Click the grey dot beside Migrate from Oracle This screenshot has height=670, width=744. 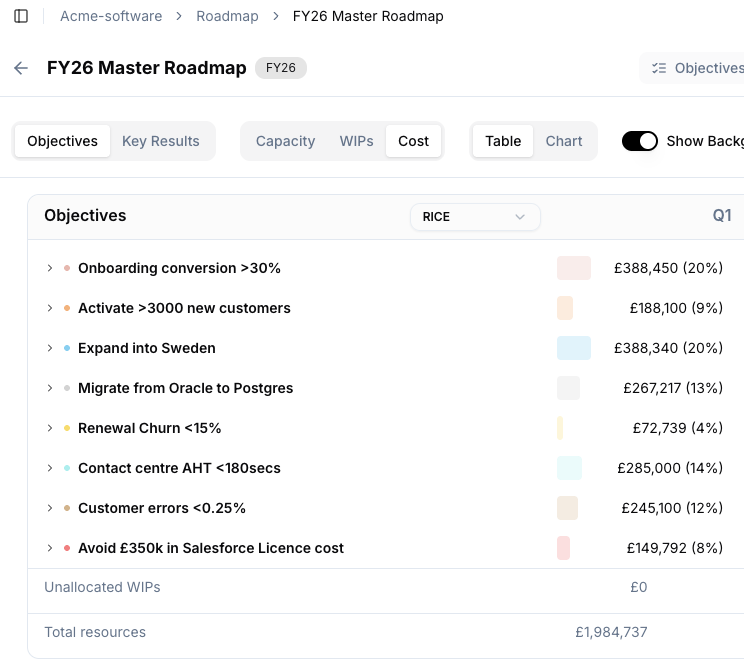pos(67,388)
